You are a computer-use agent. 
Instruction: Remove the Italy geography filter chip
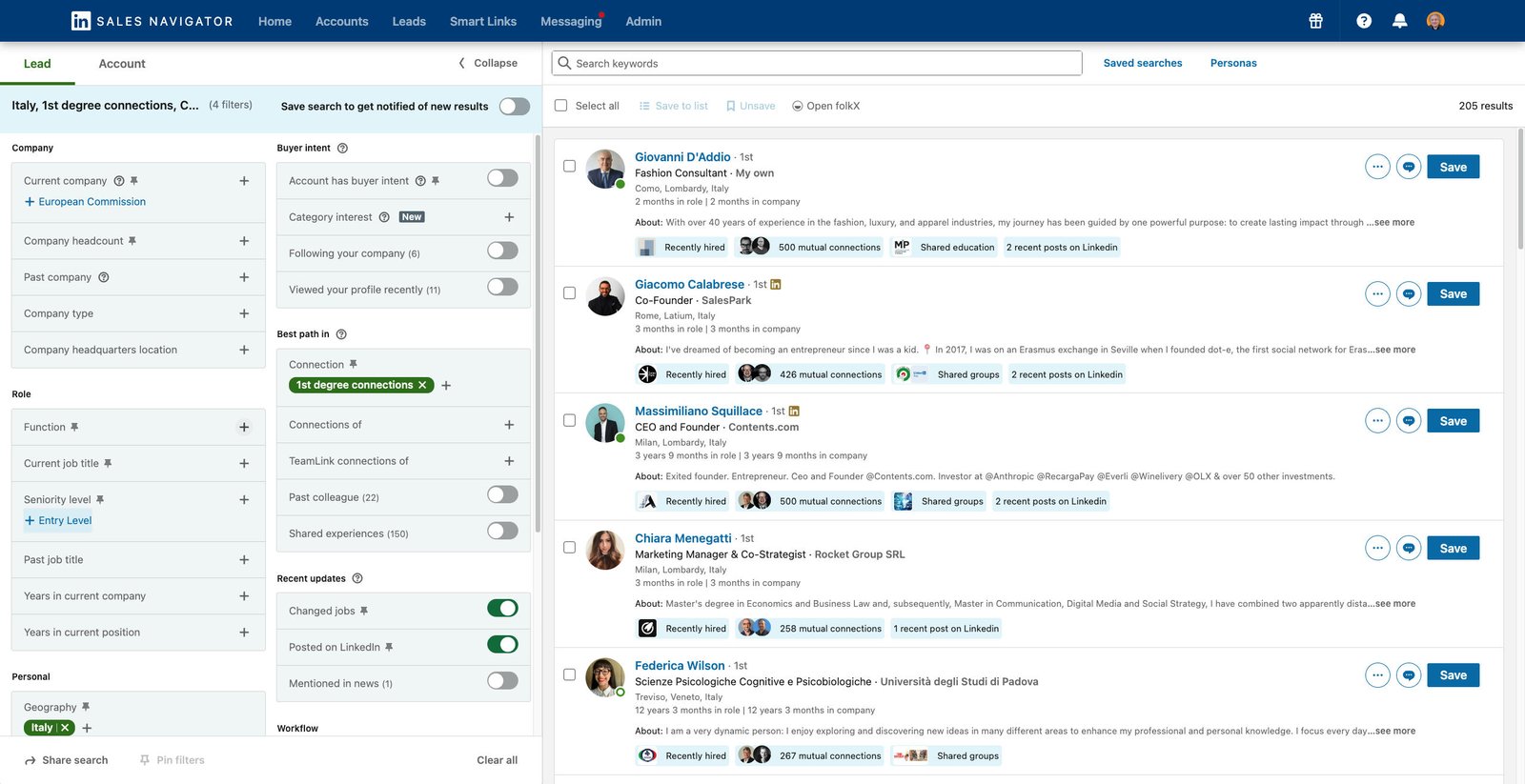(65, 728)
